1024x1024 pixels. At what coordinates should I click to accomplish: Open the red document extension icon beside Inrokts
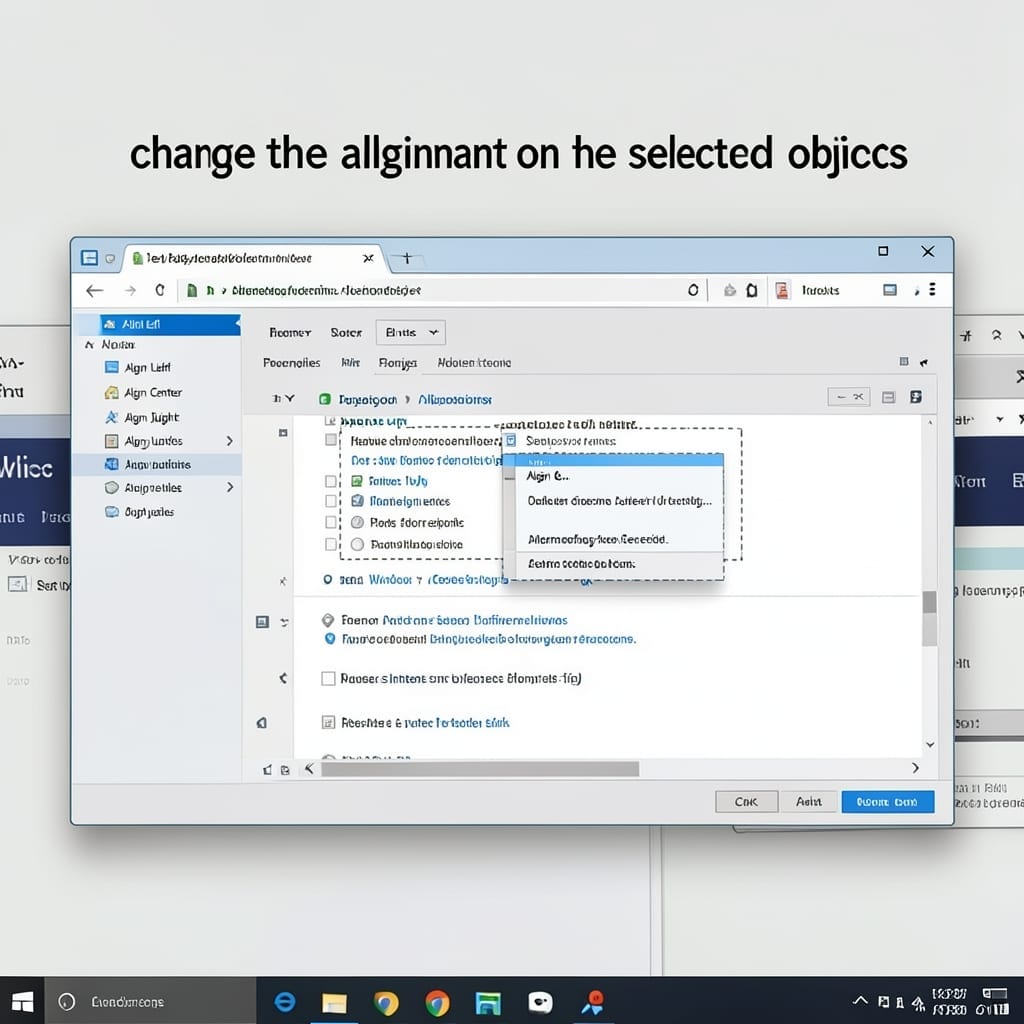(782, 290)
